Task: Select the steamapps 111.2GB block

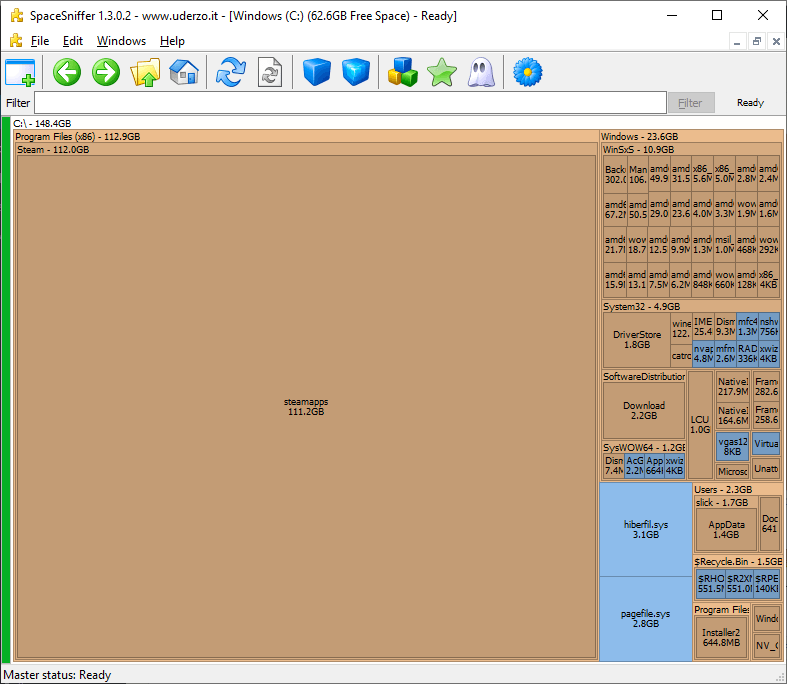Action: [306, 406]
